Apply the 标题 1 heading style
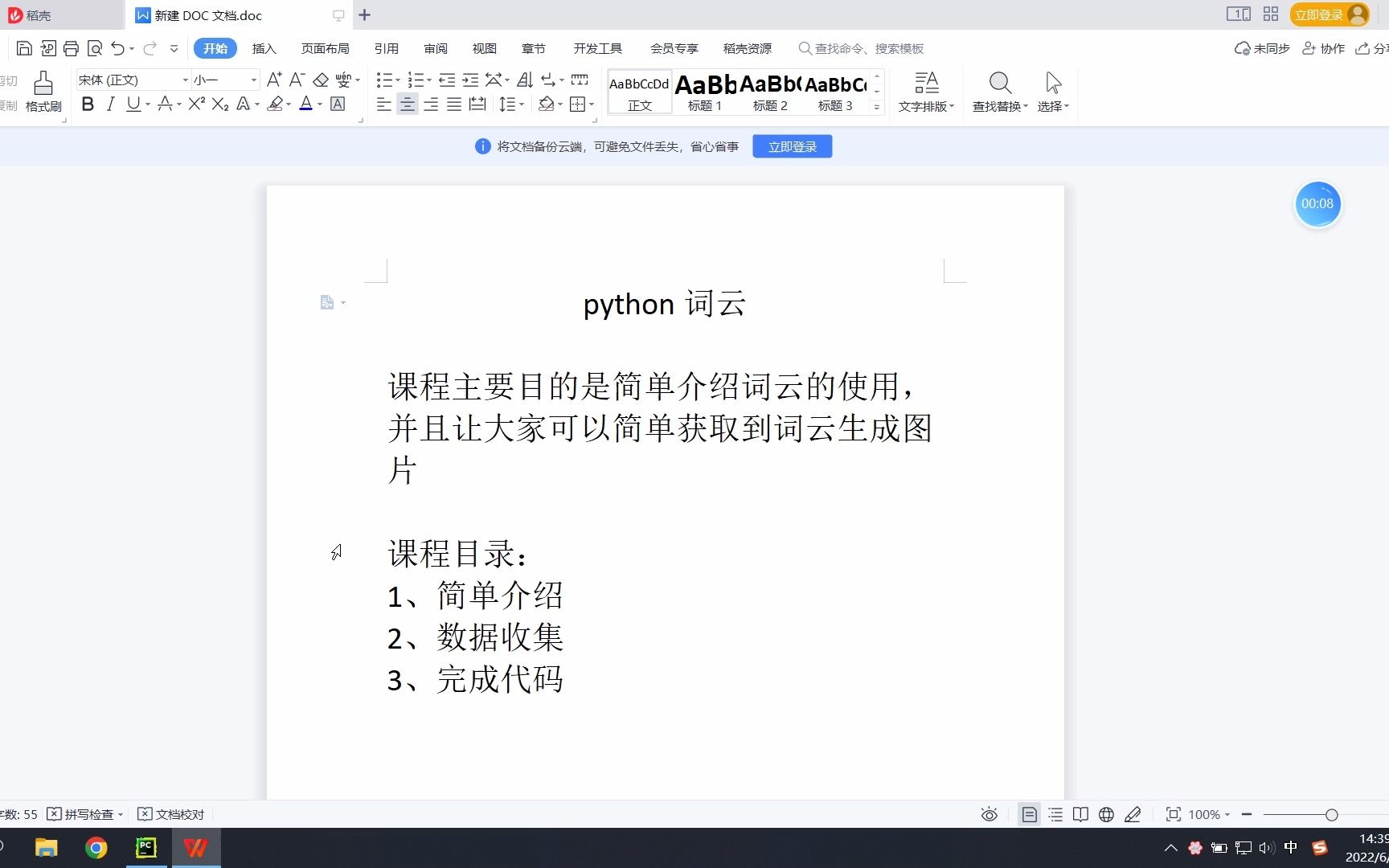 (x=705, y=92)
